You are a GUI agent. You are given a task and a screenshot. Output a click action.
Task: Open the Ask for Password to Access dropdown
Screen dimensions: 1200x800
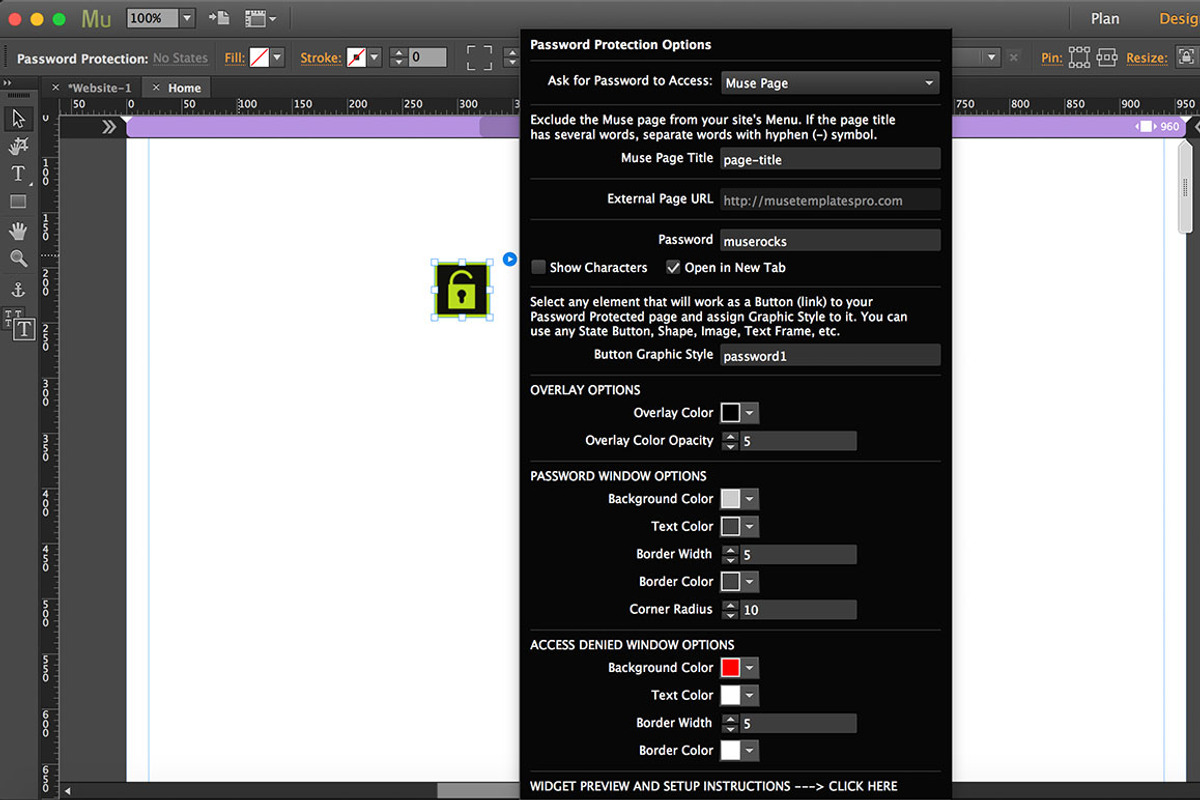[830, 83]
